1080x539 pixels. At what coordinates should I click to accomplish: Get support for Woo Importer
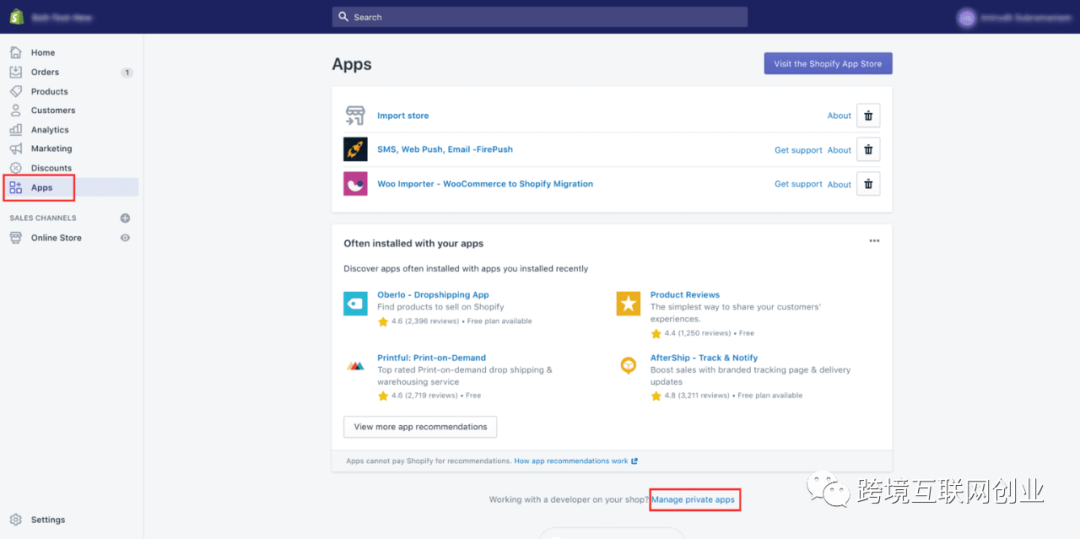798,184
